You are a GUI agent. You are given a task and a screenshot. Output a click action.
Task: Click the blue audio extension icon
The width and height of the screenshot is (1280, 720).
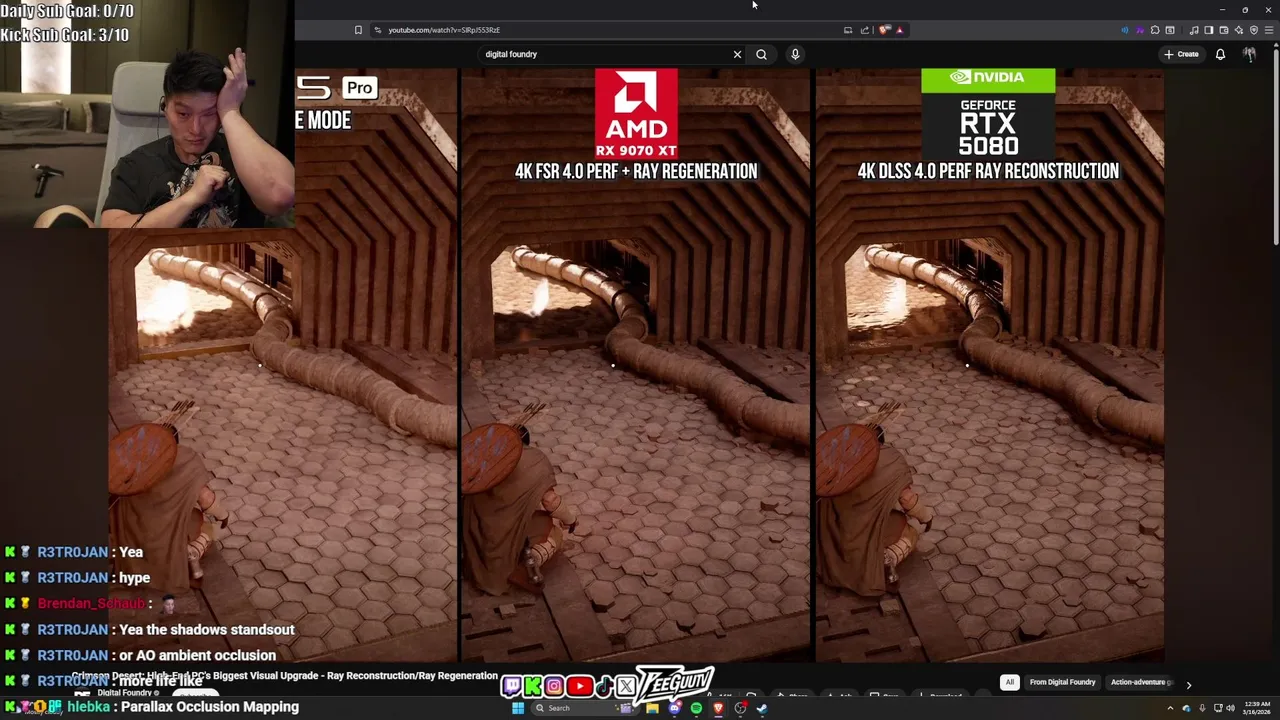click(x=1125, y=30)
